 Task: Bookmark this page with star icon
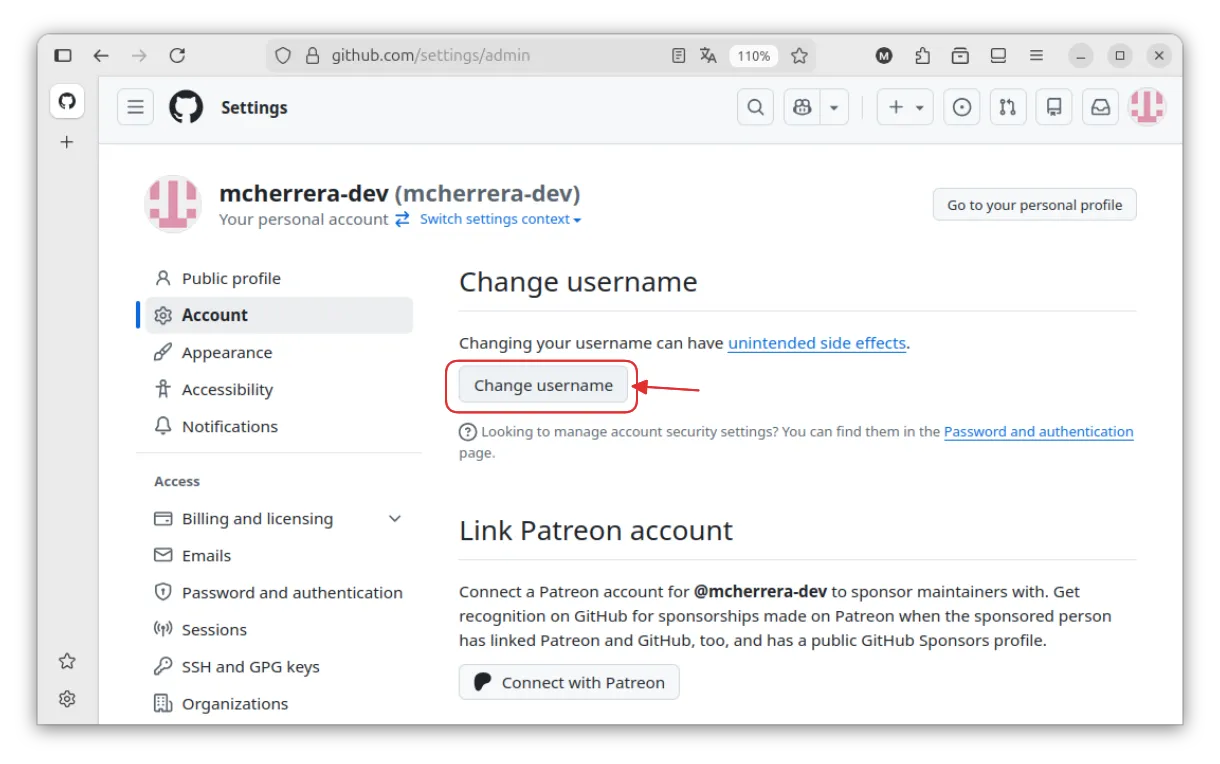[x=799, y=56]
